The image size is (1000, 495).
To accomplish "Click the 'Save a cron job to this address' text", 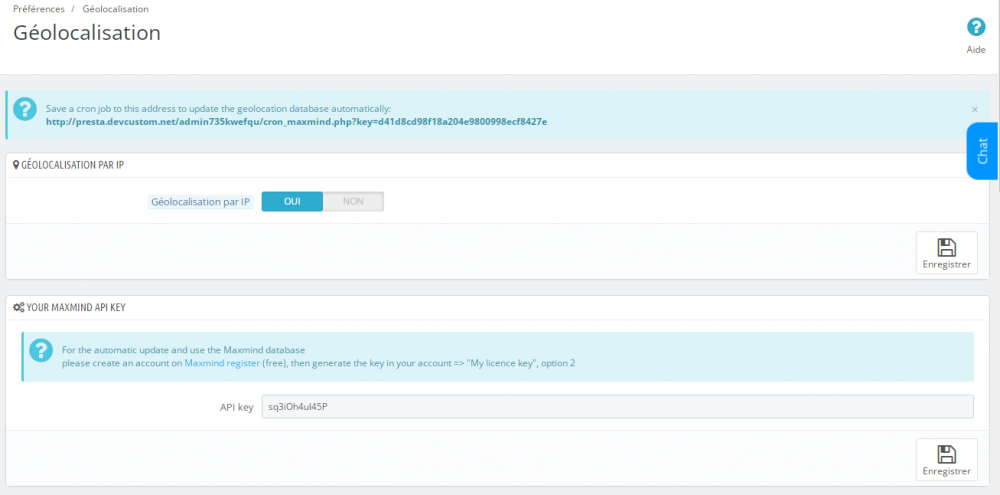I will [218, 109].
